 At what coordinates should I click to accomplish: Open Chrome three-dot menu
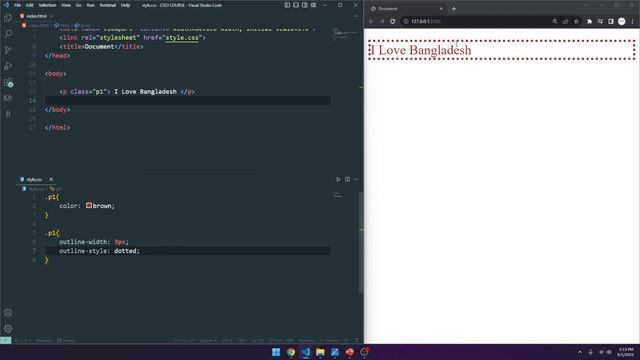pos(632,21)
